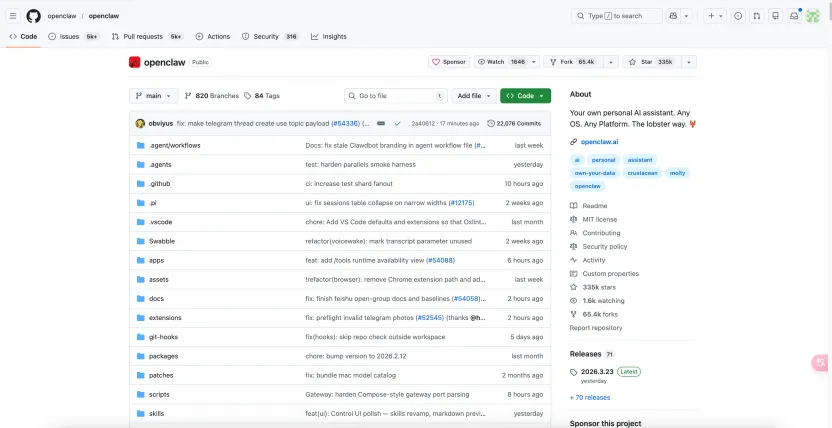This screenshot has width=832, height=428.
Task: Click 335k stars in About
Action: pos(593,287)
